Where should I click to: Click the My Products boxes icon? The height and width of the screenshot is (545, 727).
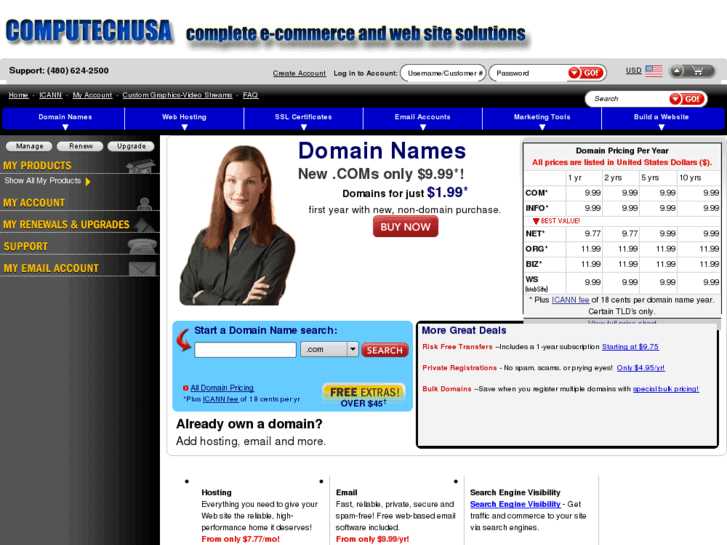[x=141, y=166]
